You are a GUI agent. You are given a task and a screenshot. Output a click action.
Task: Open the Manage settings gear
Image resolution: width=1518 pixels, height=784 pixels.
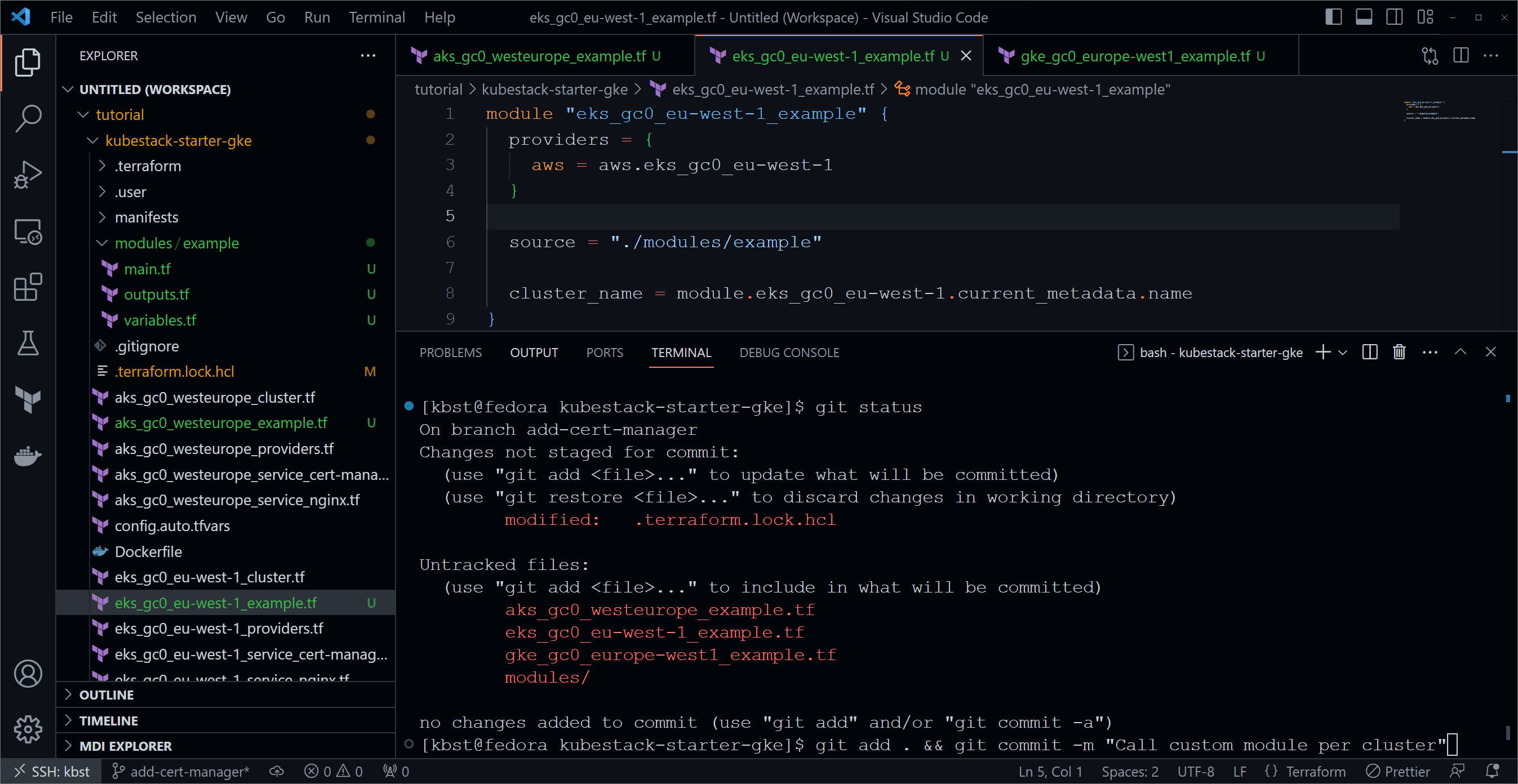click(x=28, y=729)
